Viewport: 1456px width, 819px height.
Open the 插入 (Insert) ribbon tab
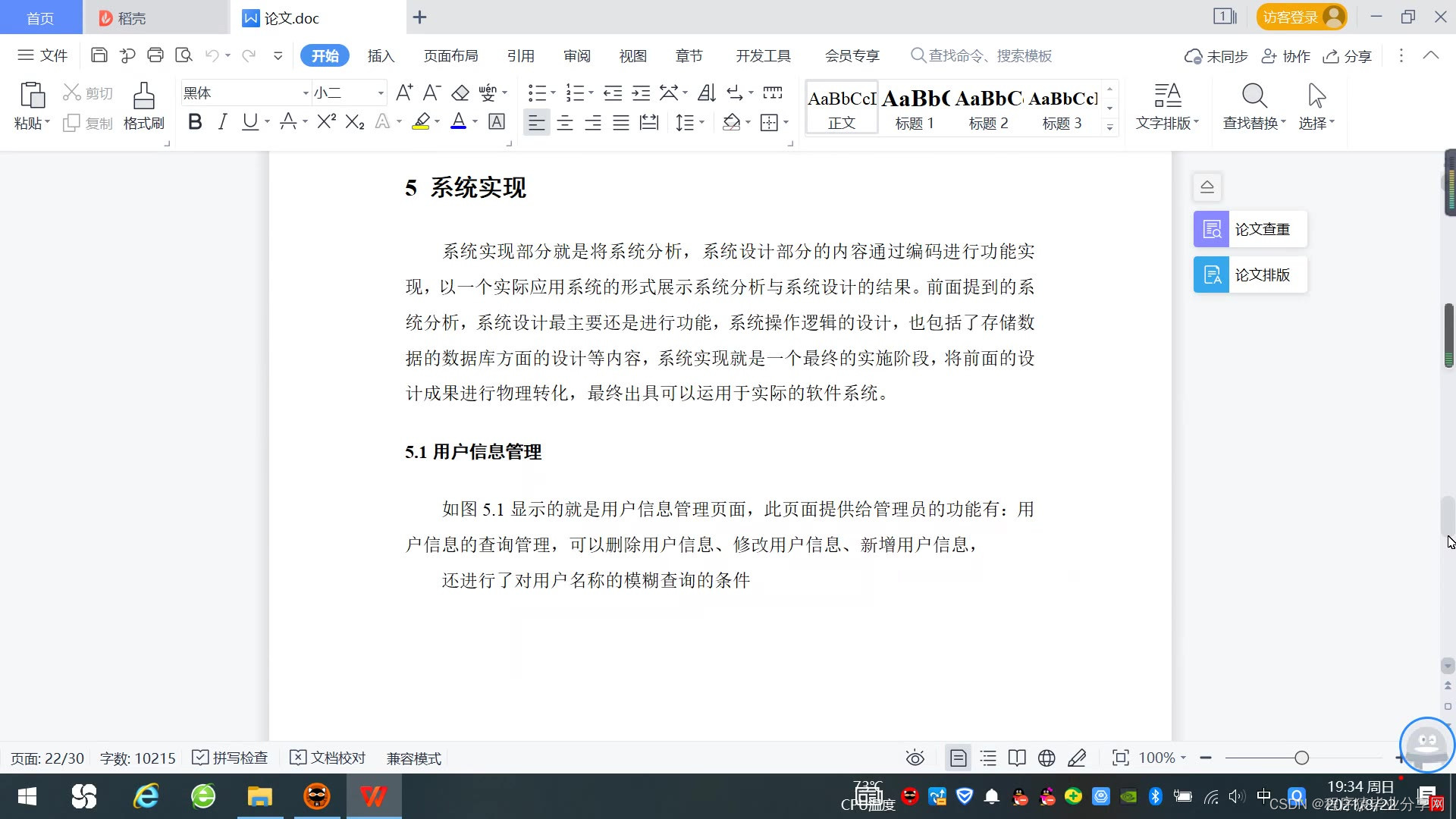click(381, 55)
